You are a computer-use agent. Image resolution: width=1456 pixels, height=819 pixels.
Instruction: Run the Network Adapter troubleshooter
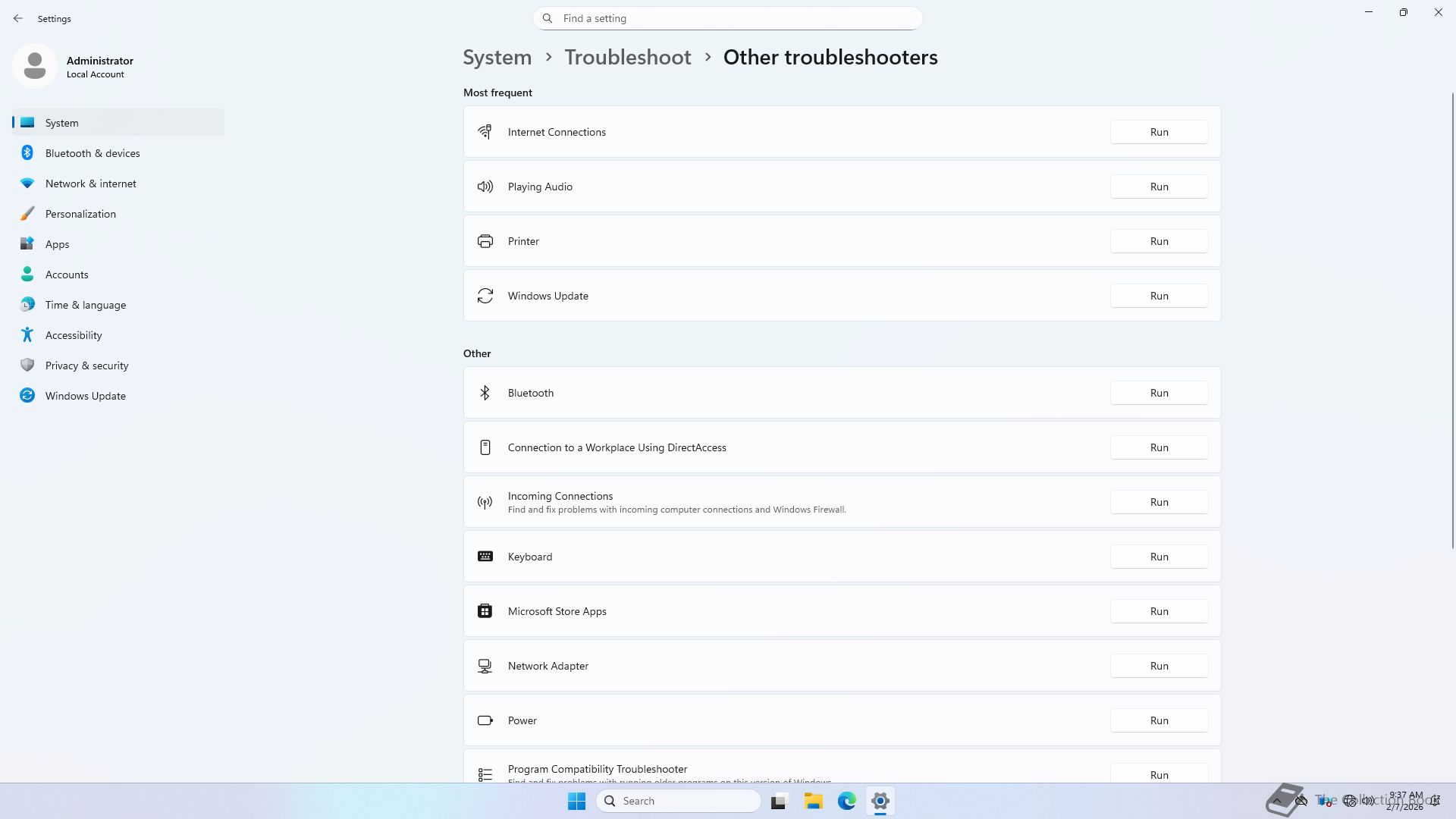click(1159, 666)
